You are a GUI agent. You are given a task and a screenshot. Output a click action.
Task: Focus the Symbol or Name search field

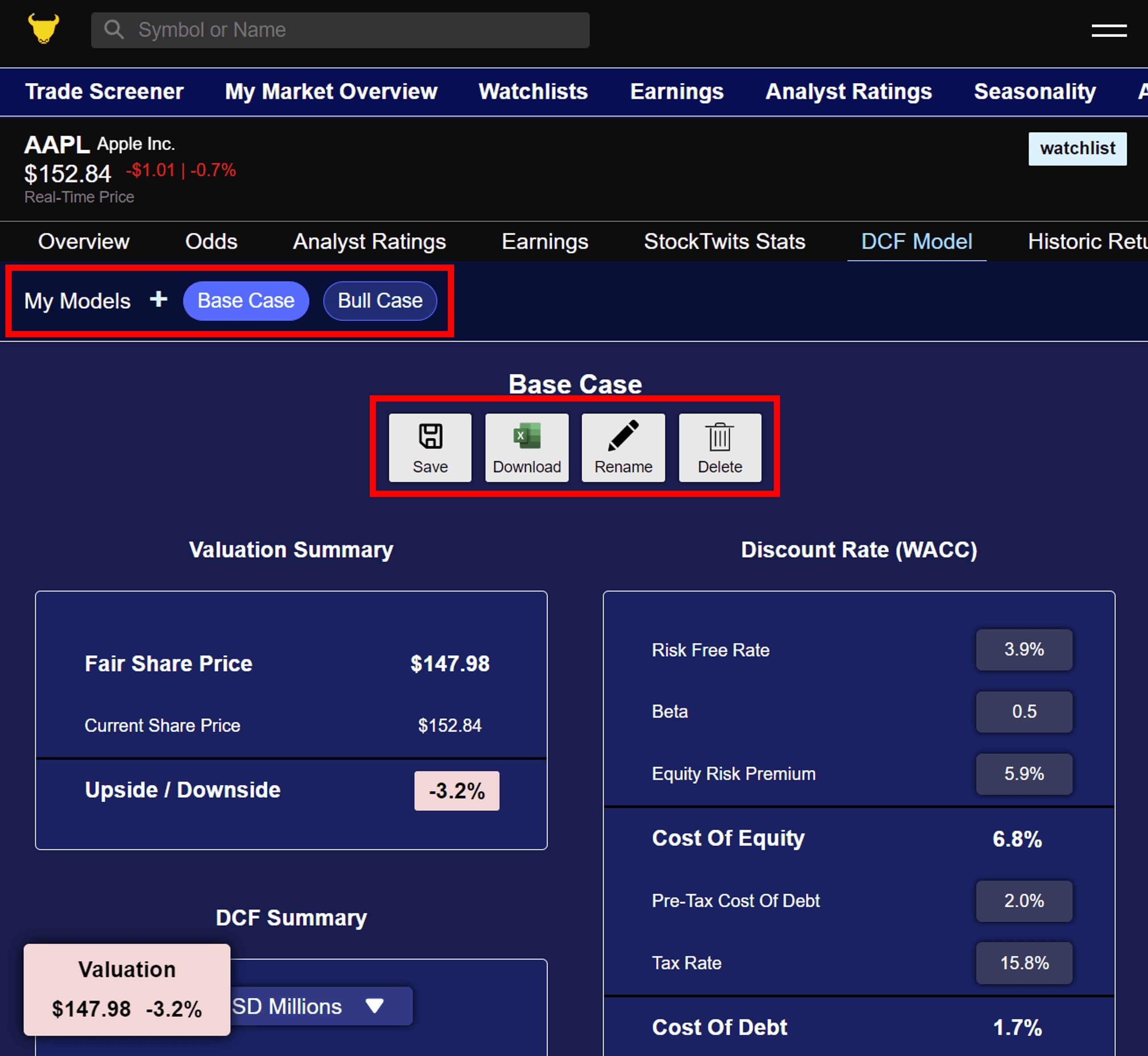(x=340, y=30)
